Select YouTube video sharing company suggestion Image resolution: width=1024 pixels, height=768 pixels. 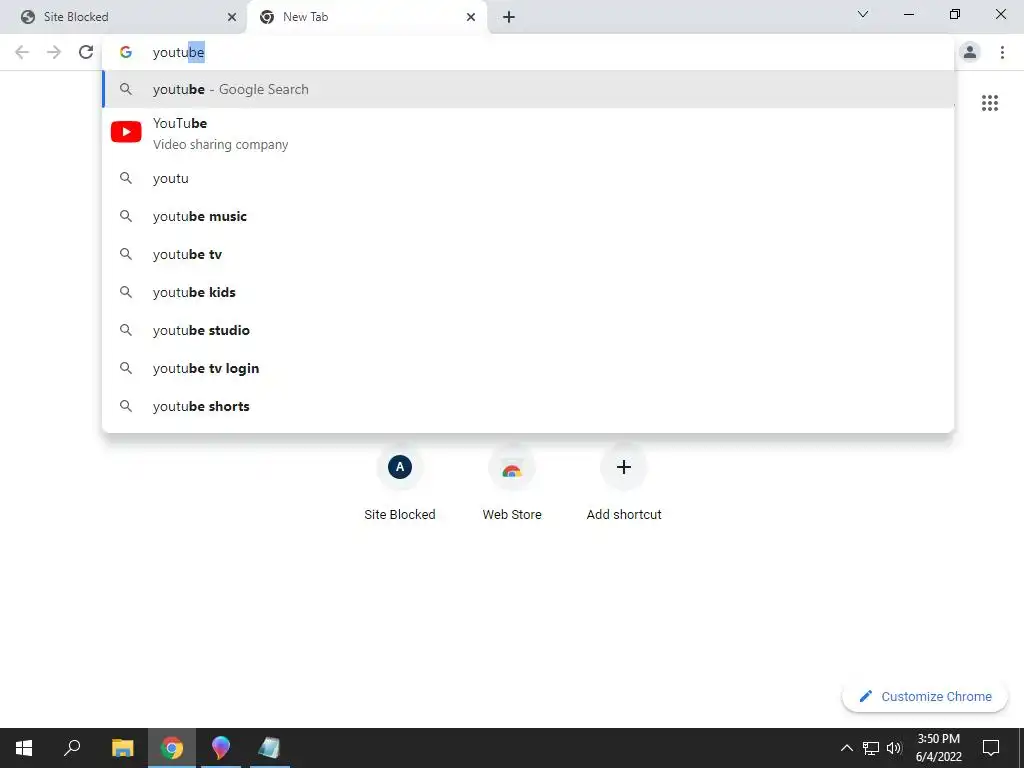pos(528,133)
